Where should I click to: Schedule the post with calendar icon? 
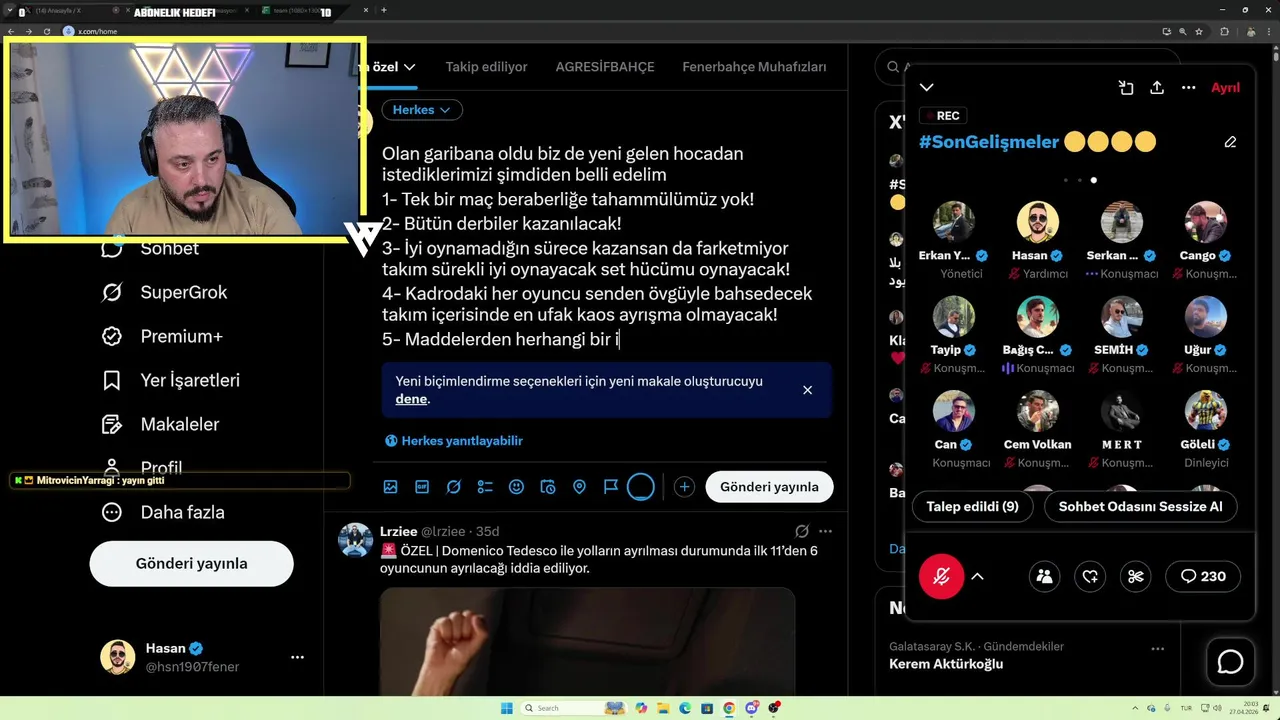[x=548, y=487]
